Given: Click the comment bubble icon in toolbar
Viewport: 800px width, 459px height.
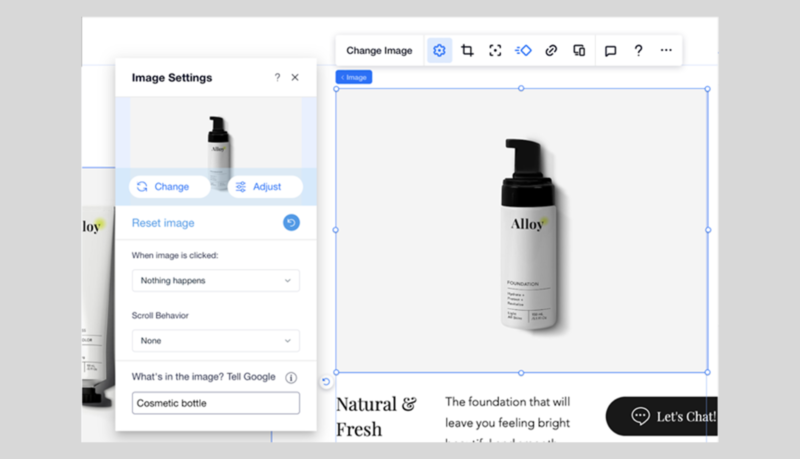Looking at the screenshot, I should [611, 50].
